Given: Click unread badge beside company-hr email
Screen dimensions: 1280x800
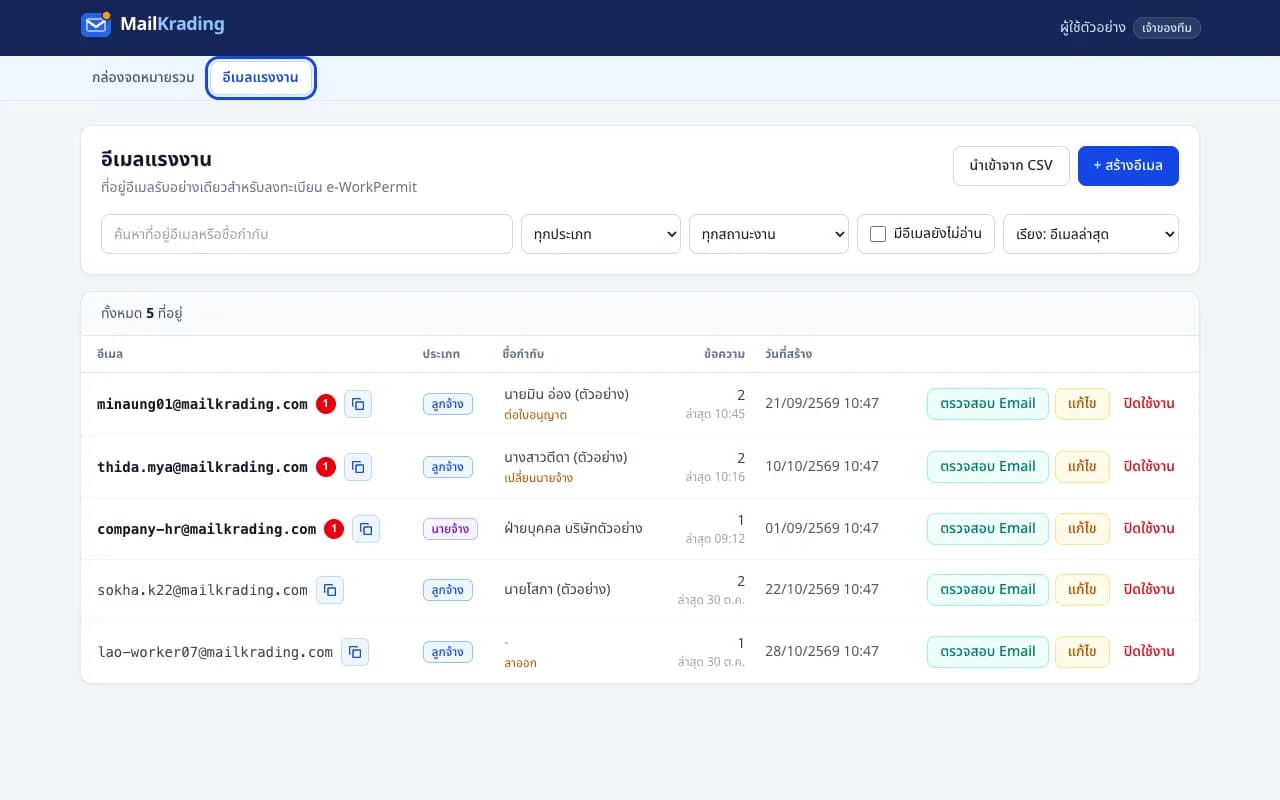Looking at the screenshot, I should pos(334,529).
